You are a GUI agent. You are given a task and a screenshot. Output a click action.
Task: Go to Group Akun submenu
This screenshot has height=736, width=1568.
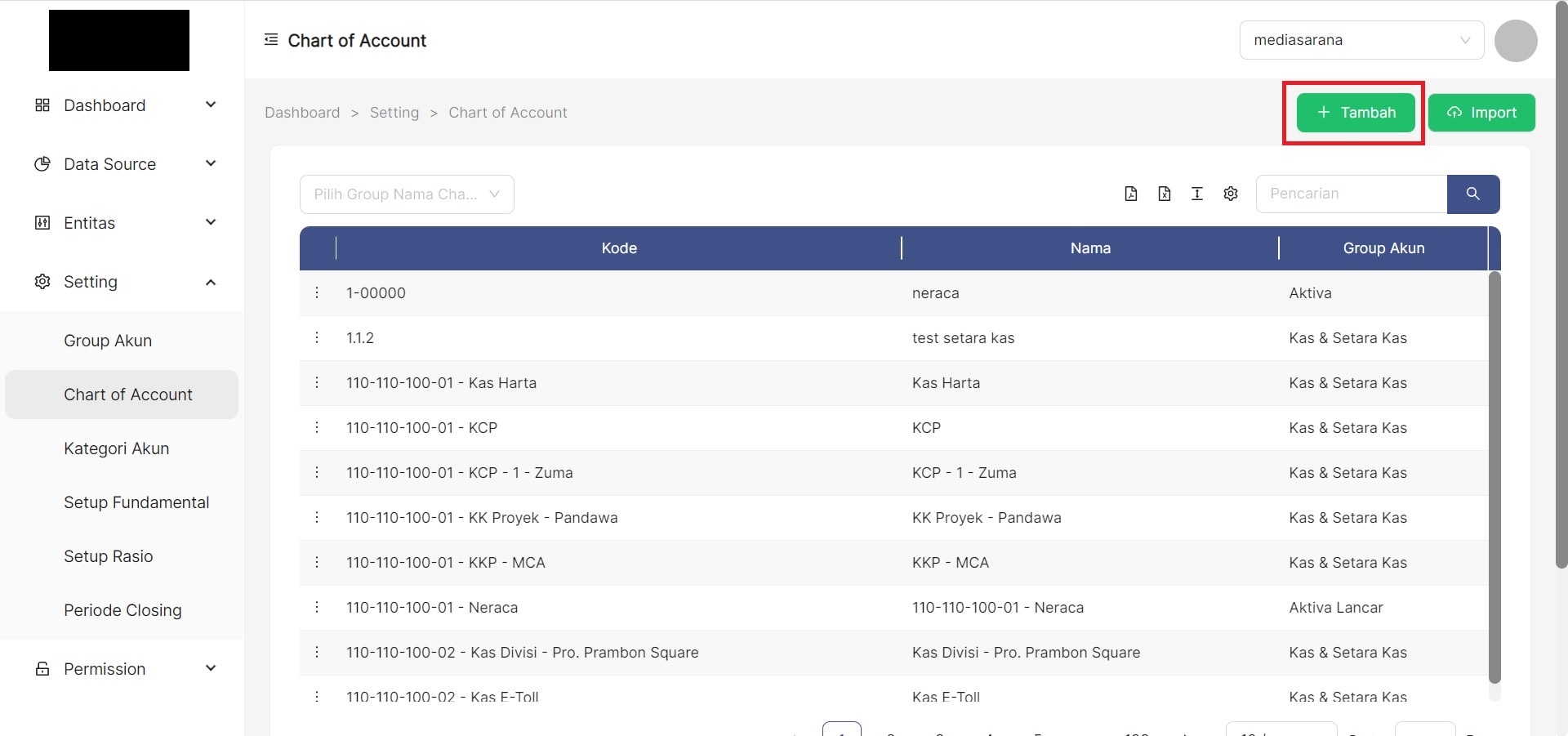point(108,341)
